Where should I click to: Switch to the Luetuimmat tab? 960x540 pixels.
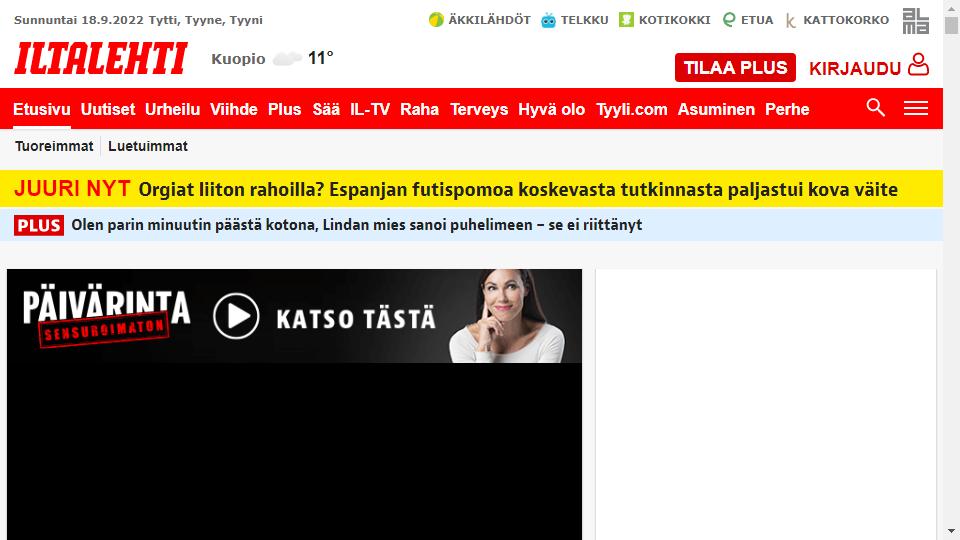(148, 146)
